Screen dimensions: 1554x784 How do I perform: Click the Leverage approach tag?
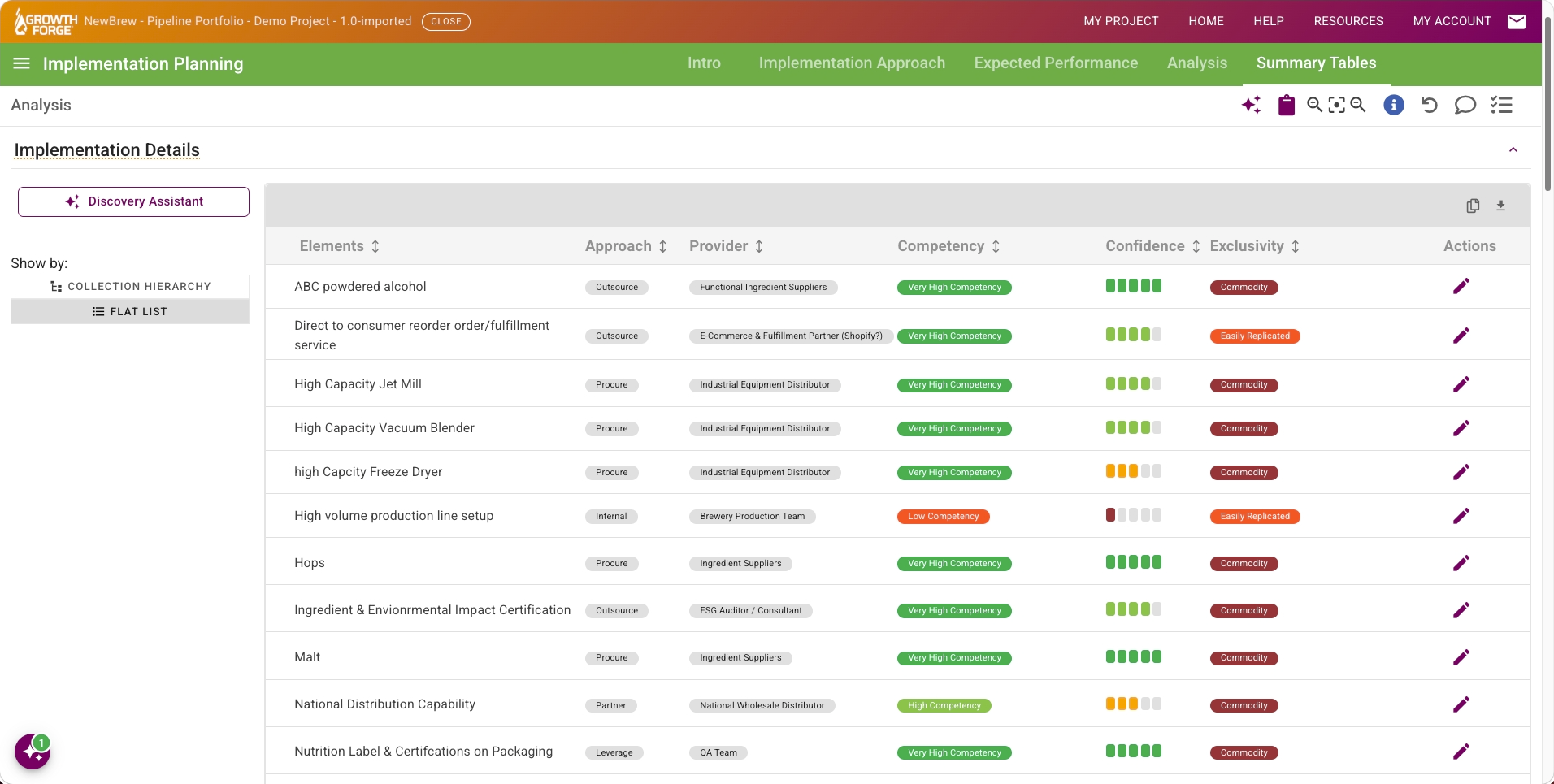point(614,752)
